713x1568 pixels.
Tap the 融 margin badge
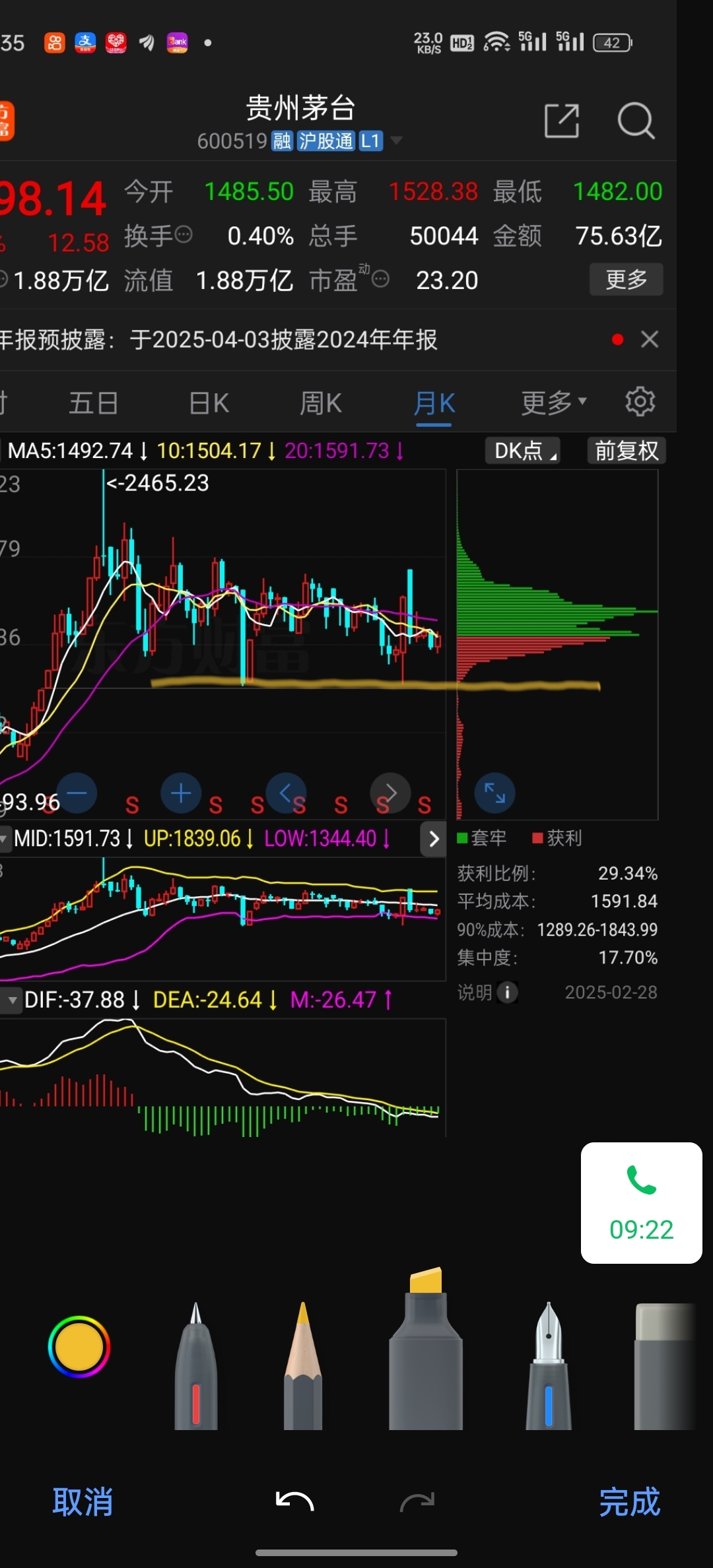coord(282,141)
